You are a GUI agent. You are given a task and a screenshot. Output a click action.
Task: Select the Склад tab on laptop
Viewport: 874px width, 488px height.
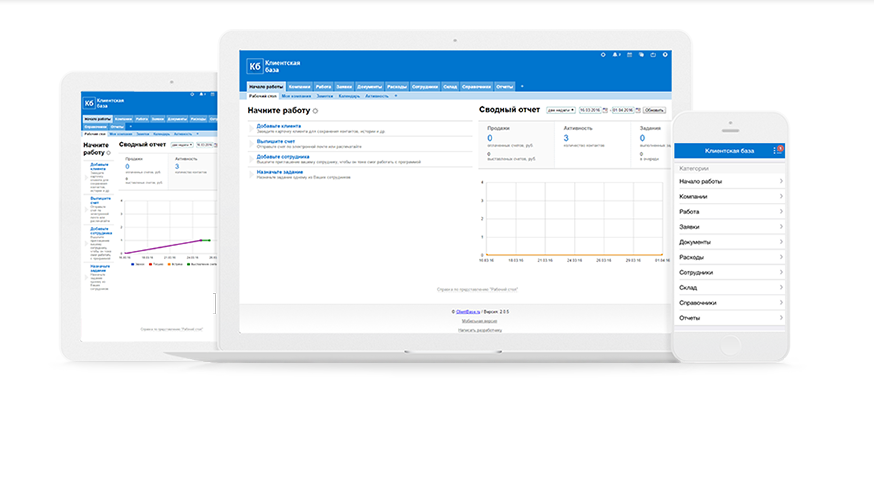coord(450,86)
